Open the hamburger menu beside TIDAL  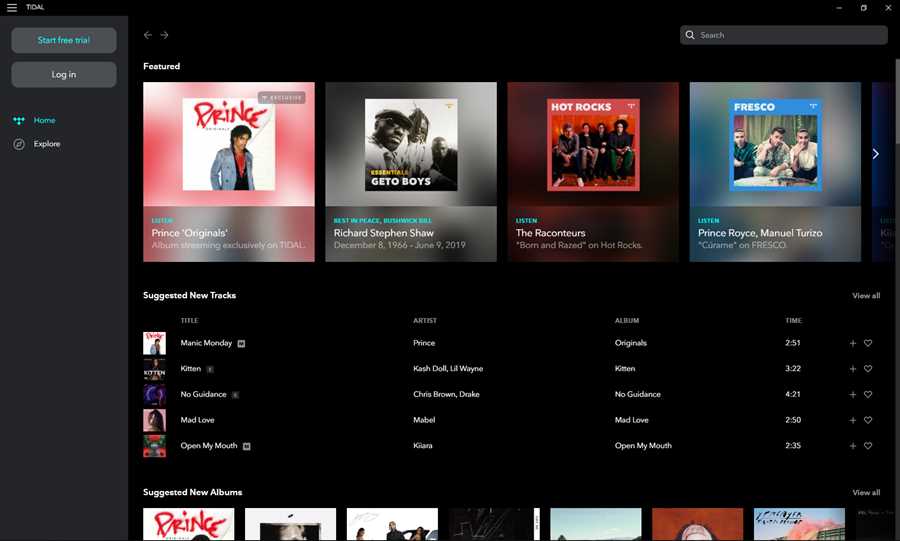[11, 7]
